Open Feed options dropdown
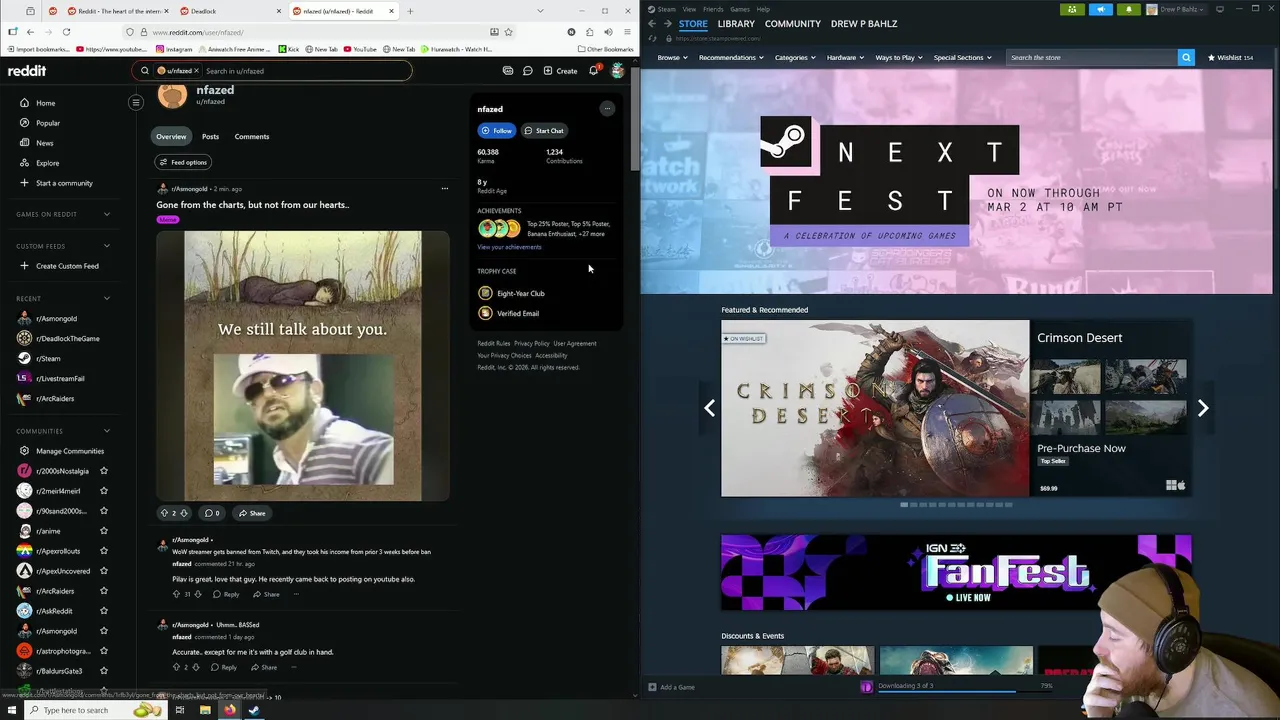 (183, 162)
